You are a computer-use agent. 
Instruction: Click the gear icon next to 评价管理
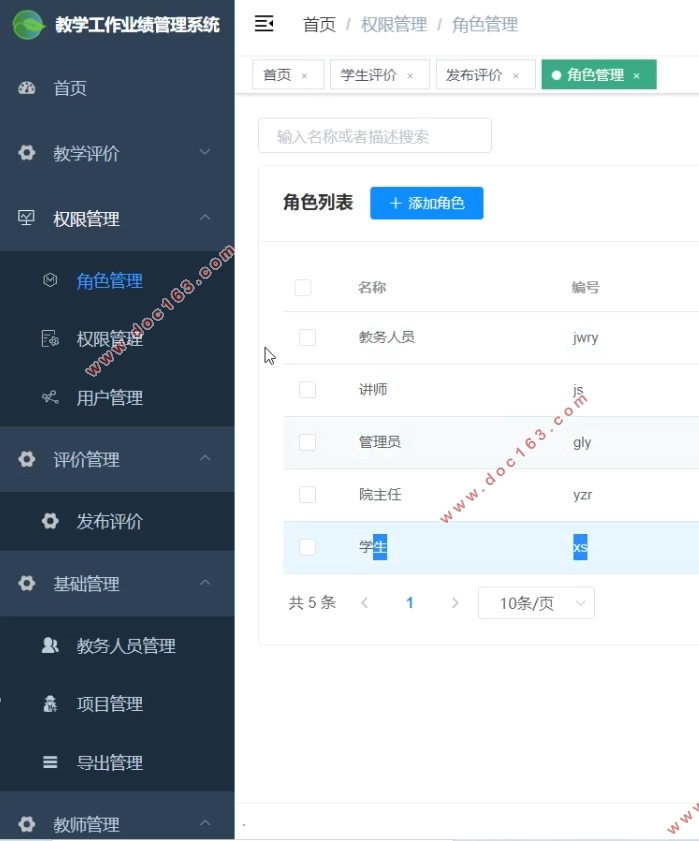pos(26,459)
